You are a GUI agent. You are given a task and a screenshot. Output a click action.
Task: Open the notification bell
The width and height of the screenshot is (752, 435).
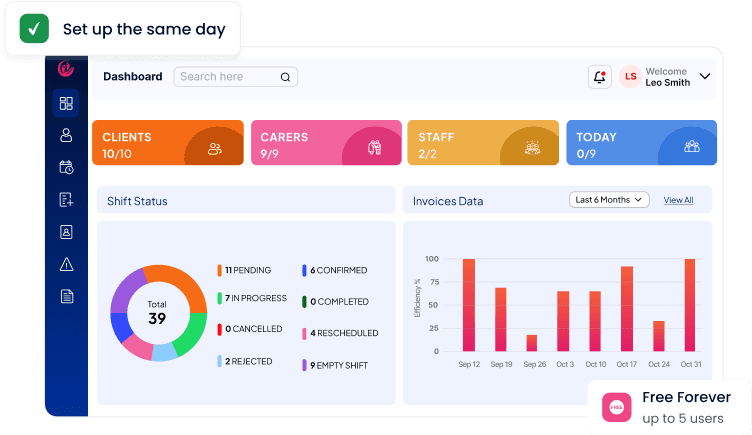[599, 77]
